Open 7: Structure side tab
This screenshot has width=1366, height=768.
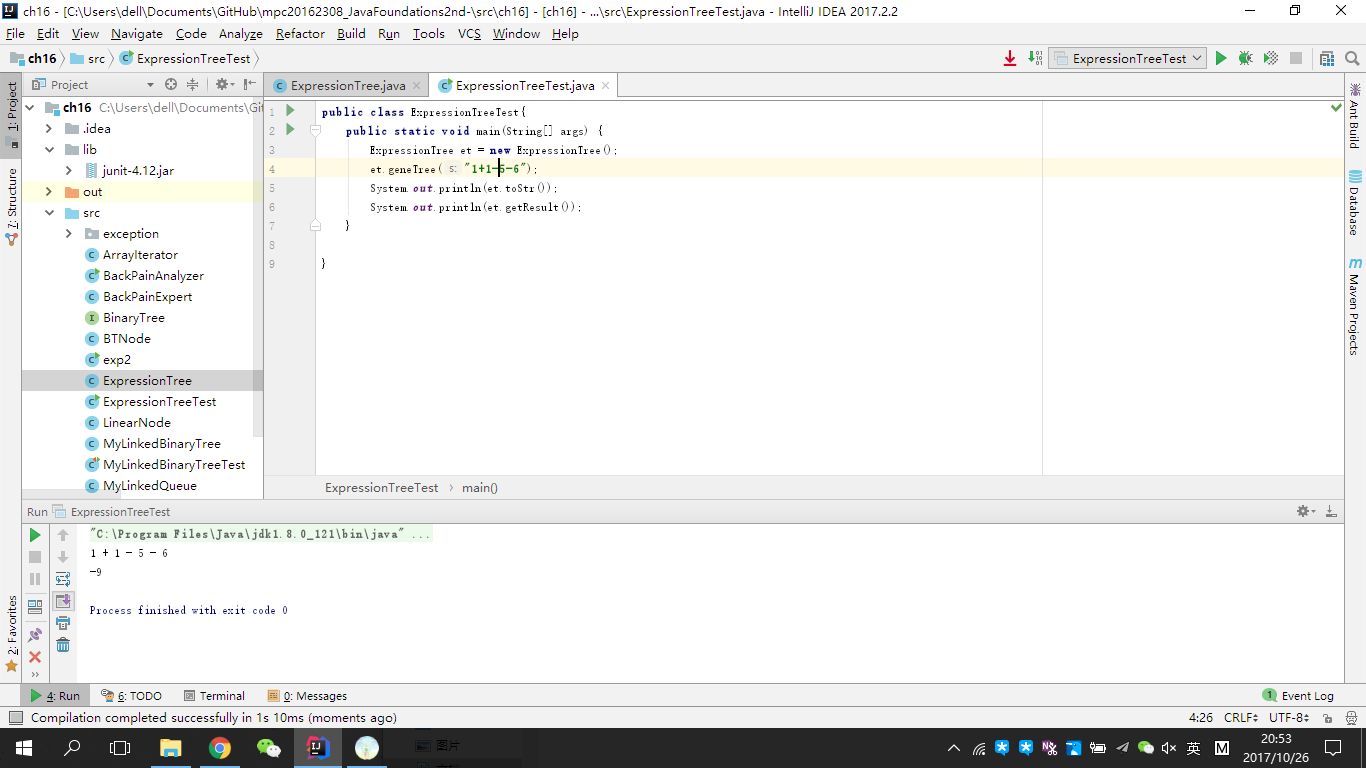(11, 206)
